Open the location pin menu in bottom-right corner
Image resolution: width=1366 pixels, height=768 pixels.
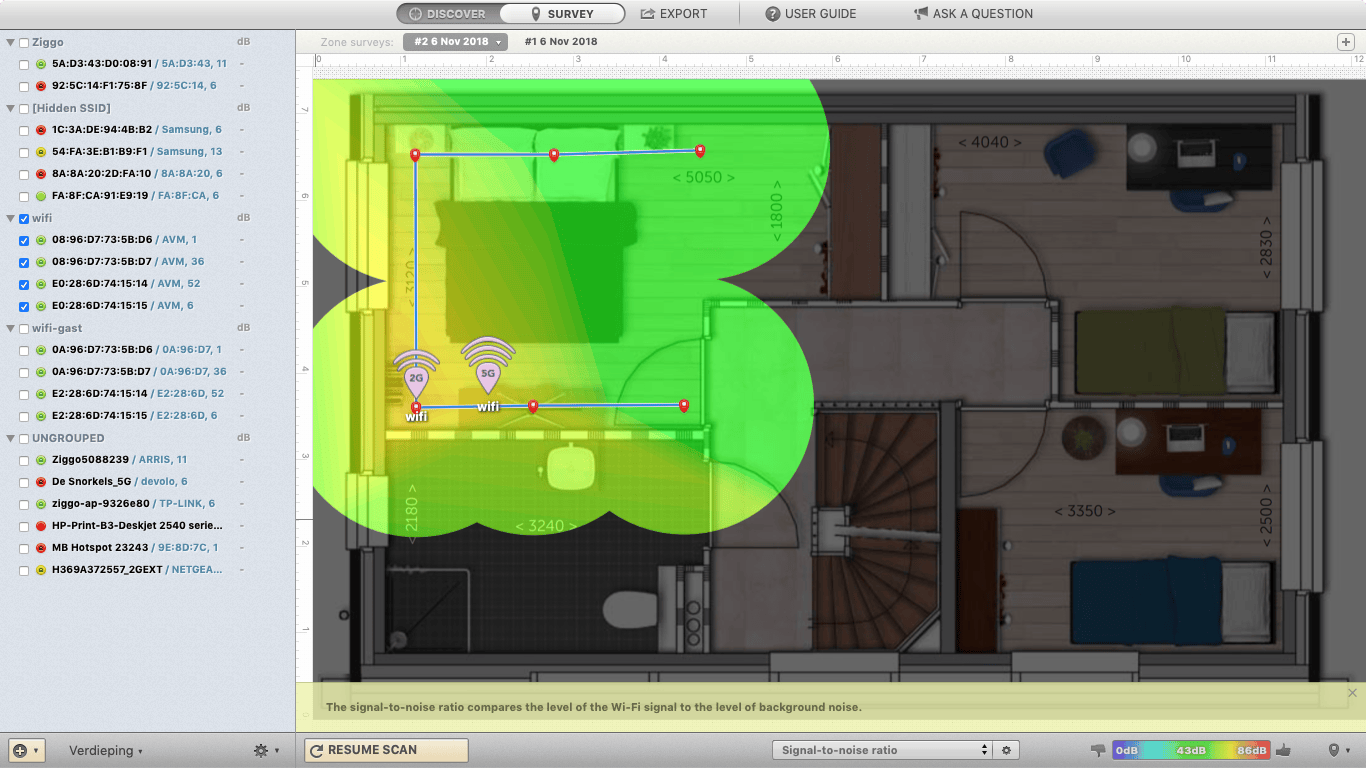pyautogui.click(x=1338, y=750)
